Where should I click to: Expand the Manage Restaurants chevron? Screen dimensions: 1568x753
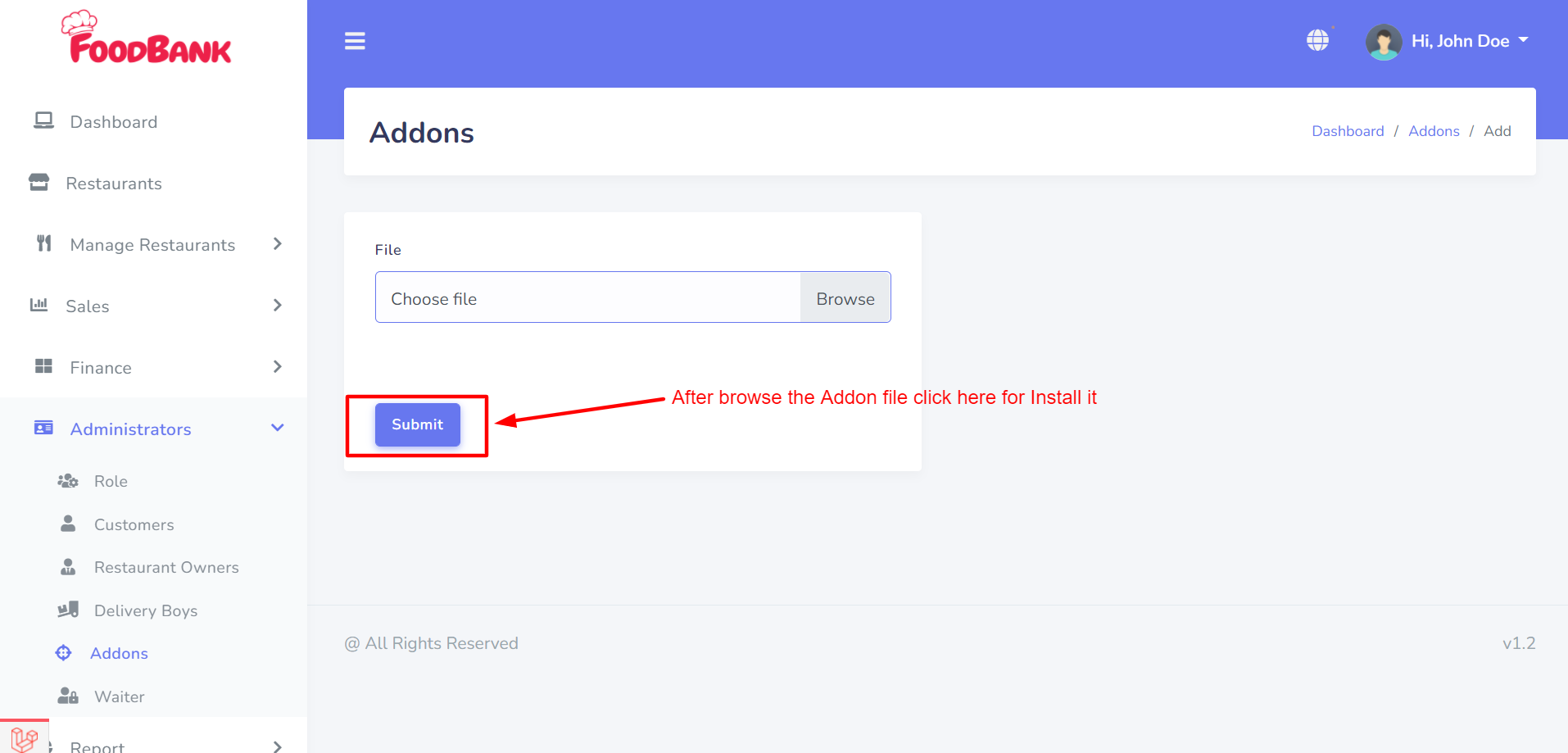278,244
